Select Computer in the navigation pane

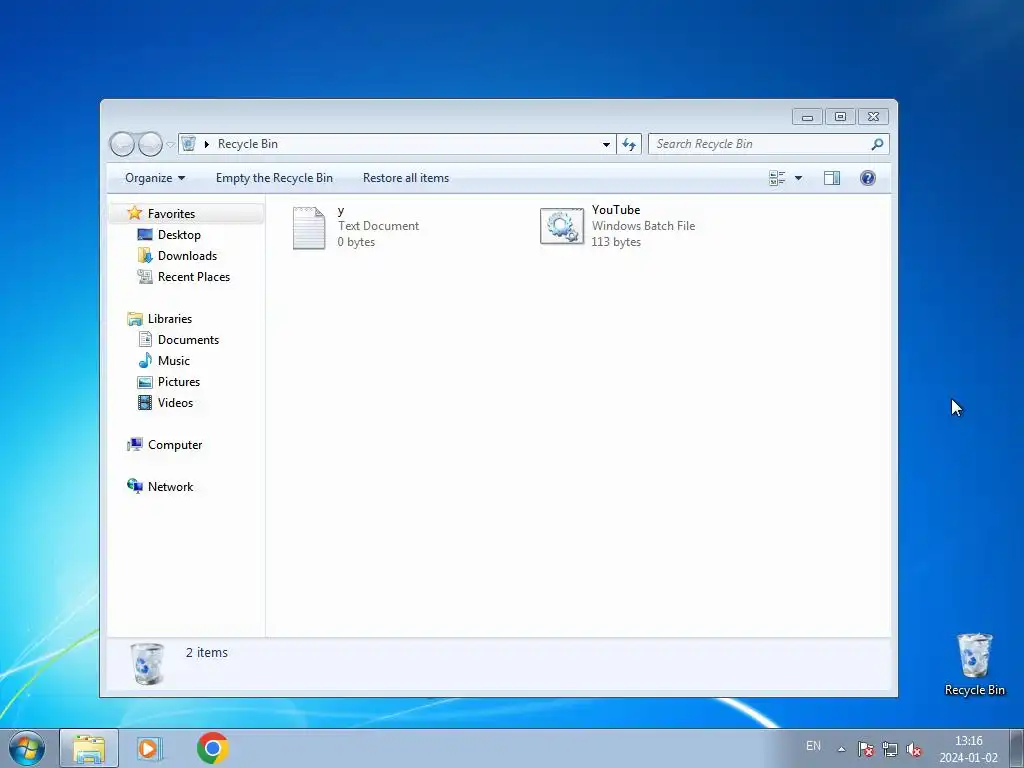click(x=175, y=445)
